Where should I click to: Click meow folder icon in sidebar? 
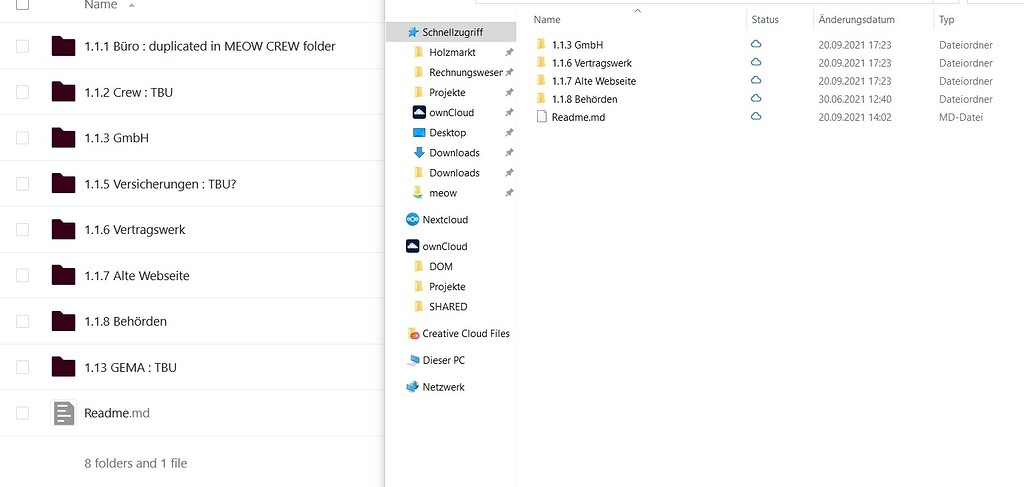pos(418,193)
